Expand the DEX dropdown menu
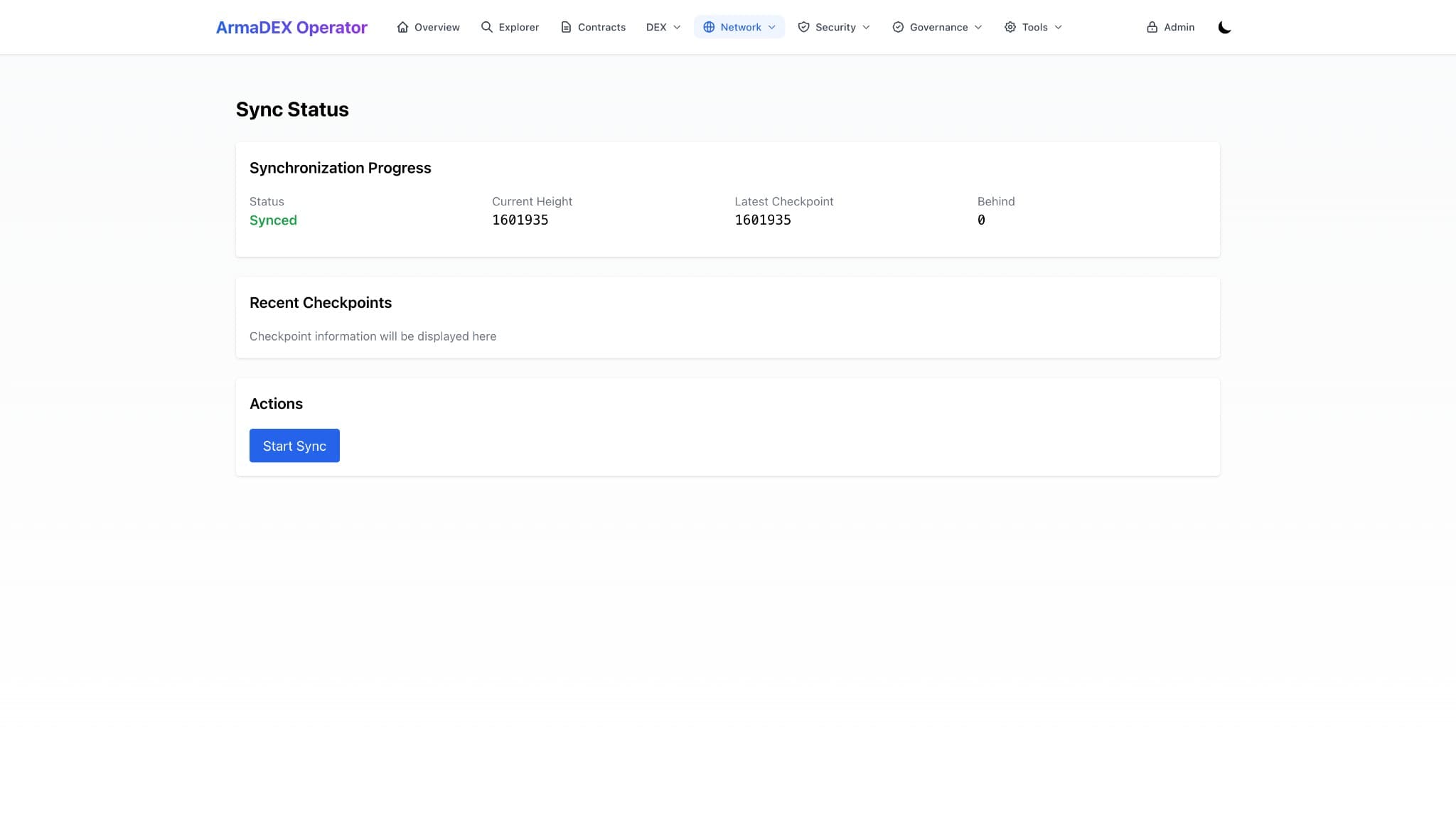 662,27
